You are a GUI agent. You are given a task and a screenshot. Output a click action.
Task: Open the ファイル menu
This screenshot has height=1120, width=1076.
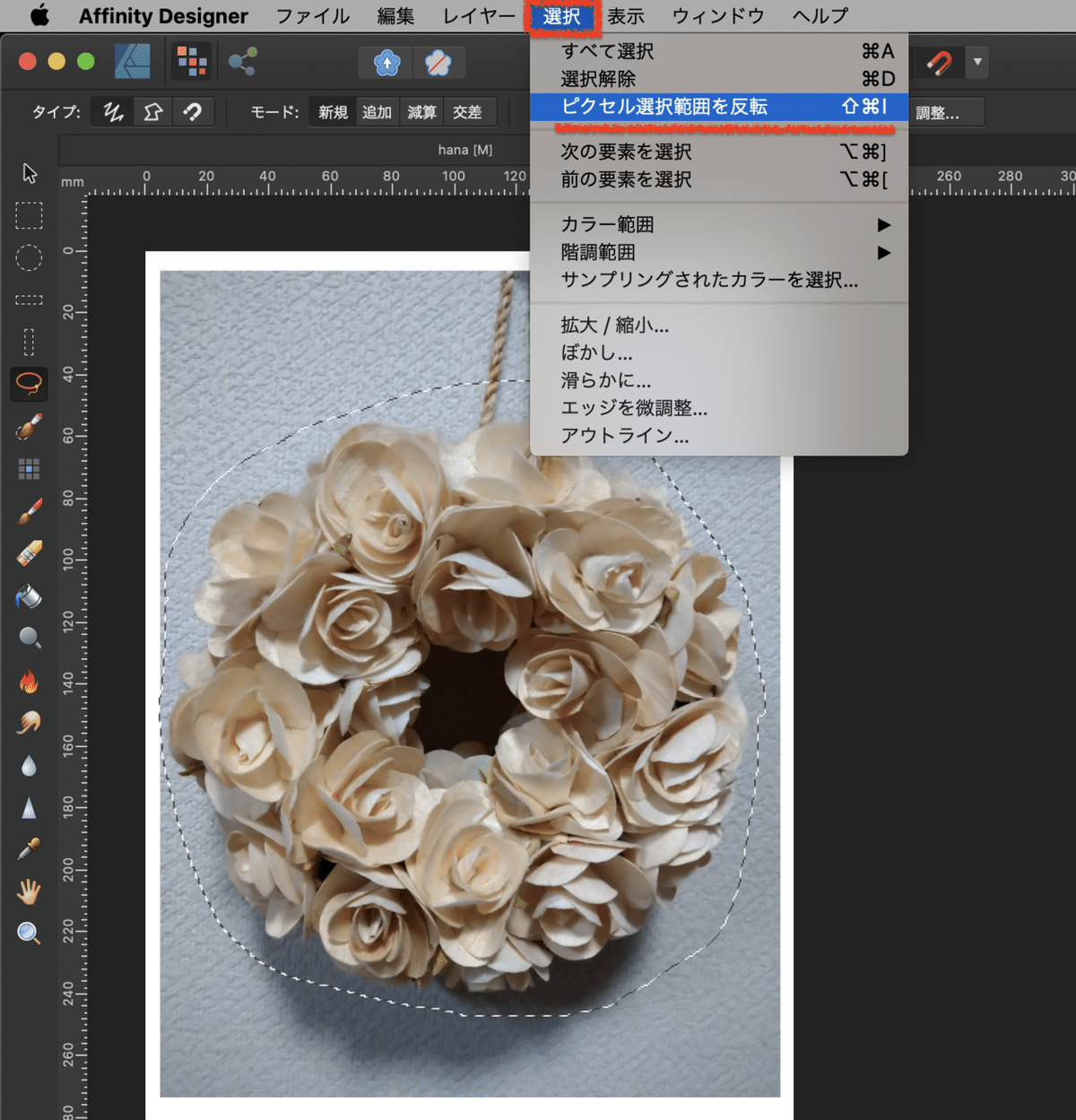point(312,16)
